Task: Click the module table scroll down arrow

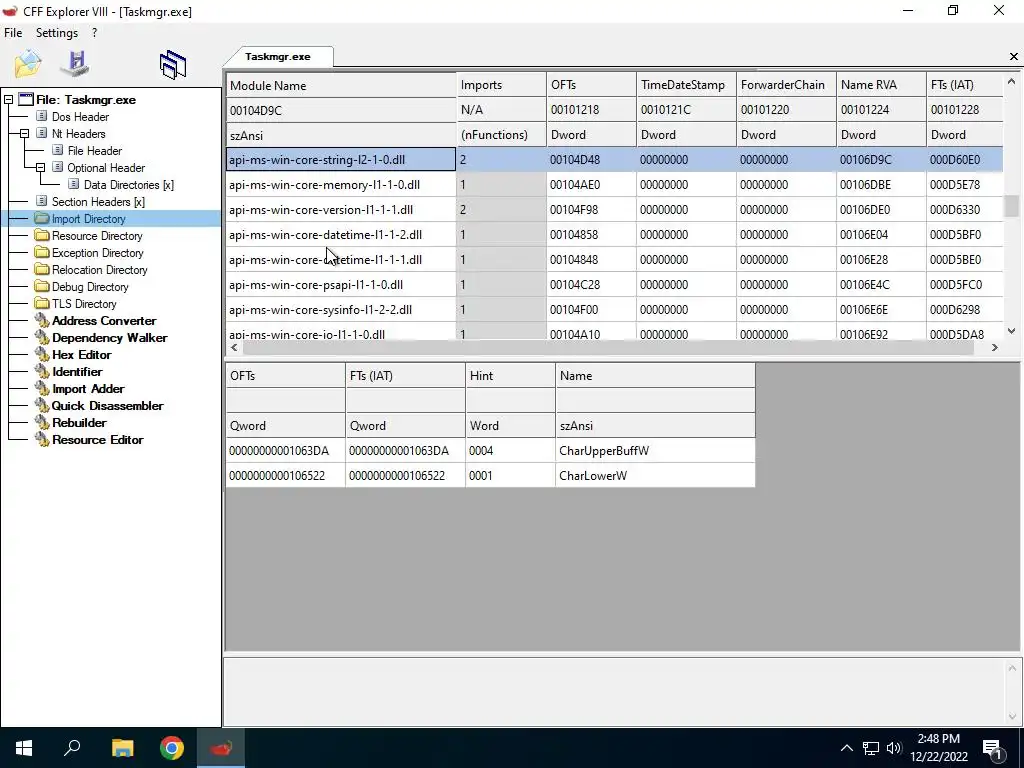Action: (x=1011, y=330)
